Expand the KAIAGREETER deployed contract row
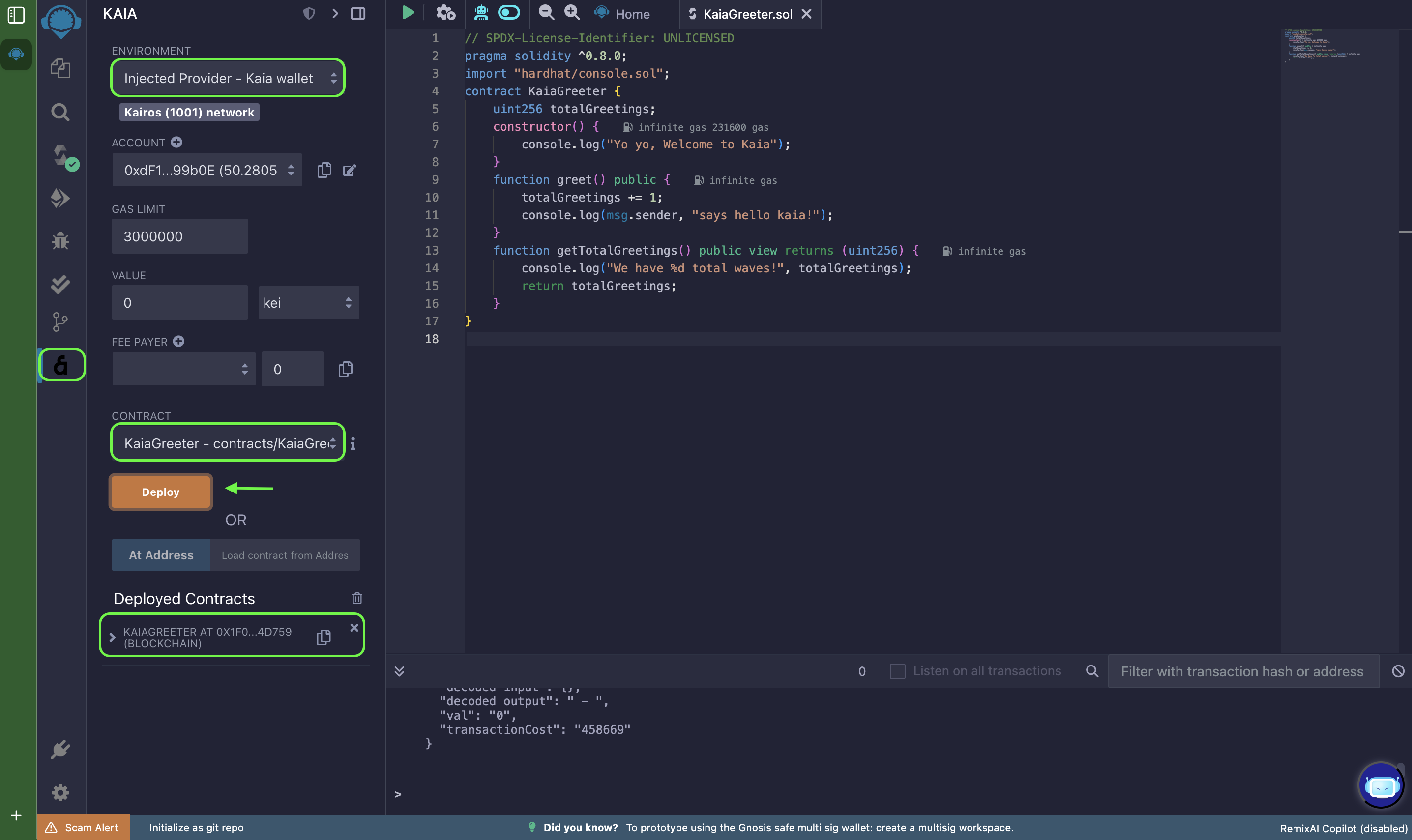 click(x=112, y=637)
